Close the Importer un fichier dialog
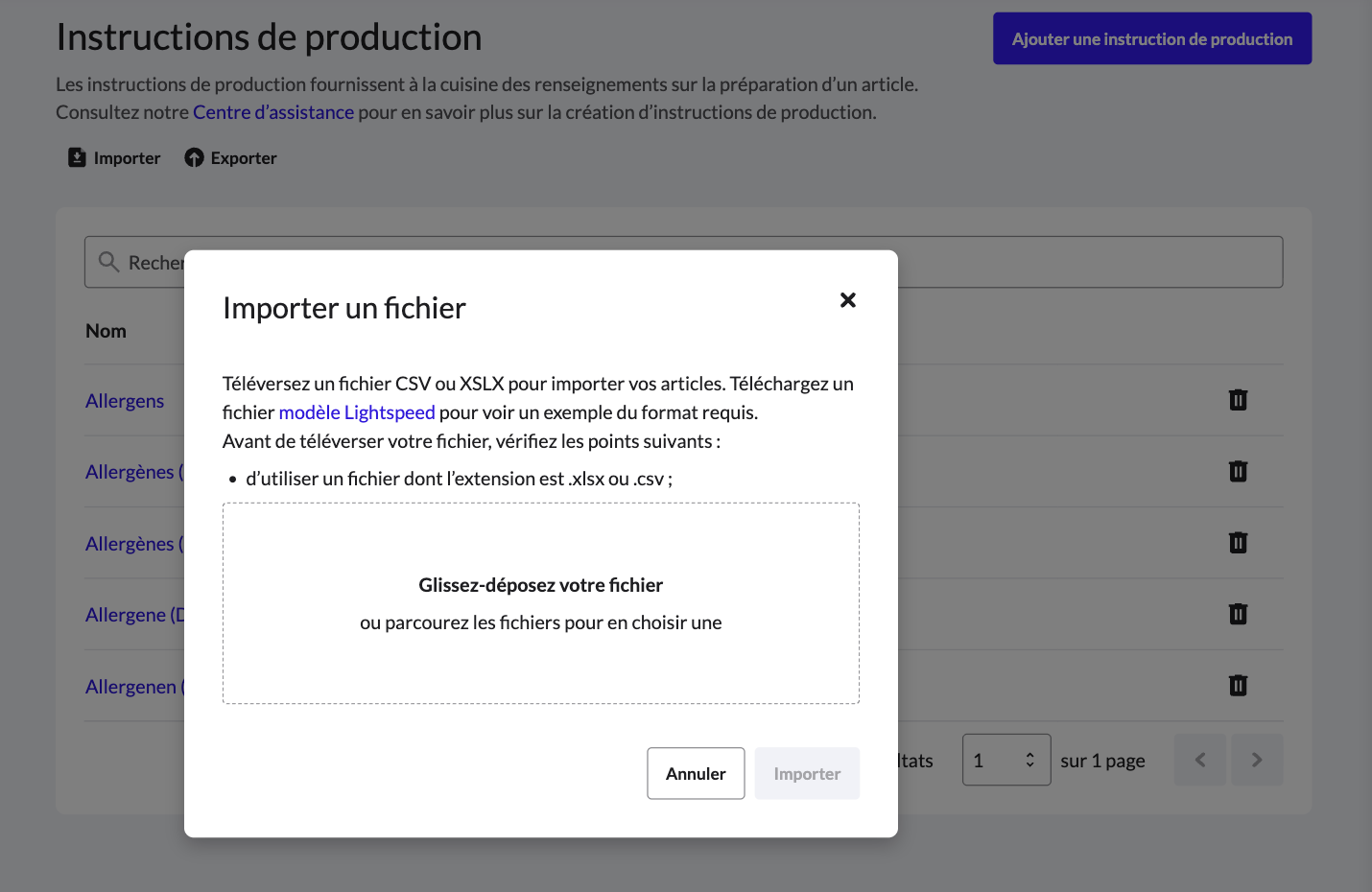1372x892 pixels. (848, 300)
